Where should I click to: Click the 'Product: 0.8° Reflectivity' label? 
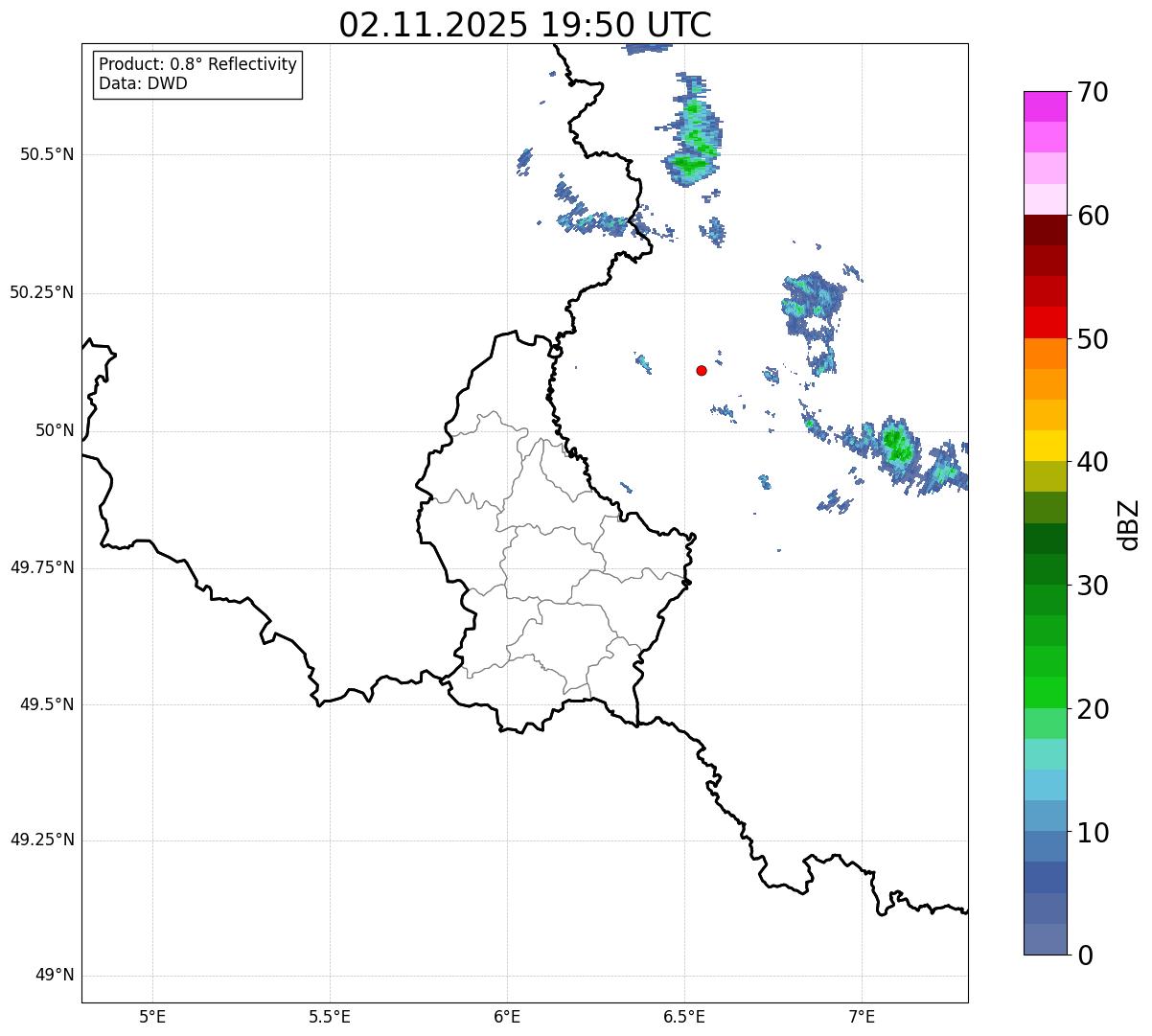[198, 64]
